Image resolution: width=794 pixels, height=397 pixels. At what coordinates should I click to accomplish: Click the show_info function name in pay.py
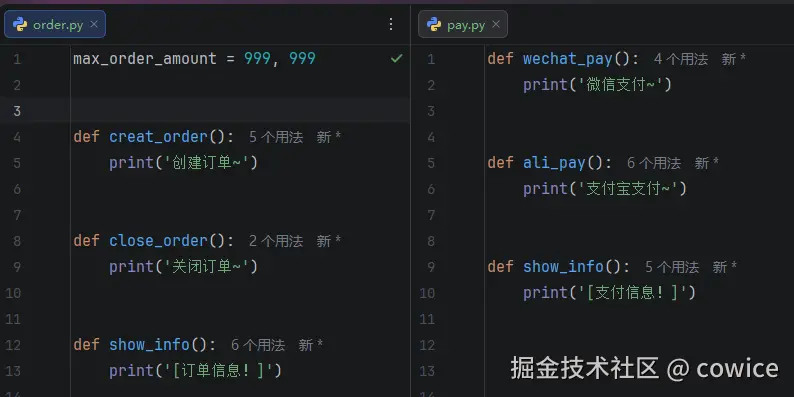(x=564, y=267)
